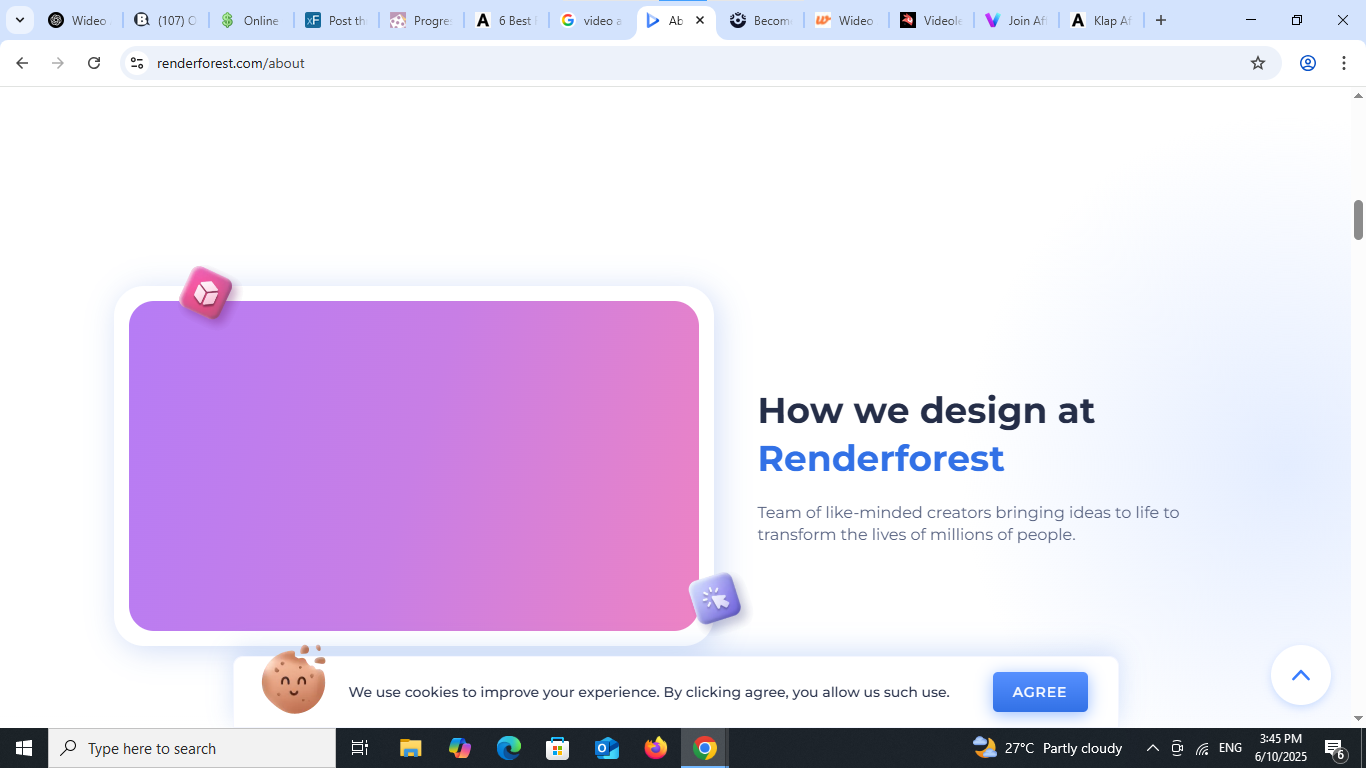Click the Windows taskbar search box
Viewport: 1366px width, 768px height.
(192, 748)
